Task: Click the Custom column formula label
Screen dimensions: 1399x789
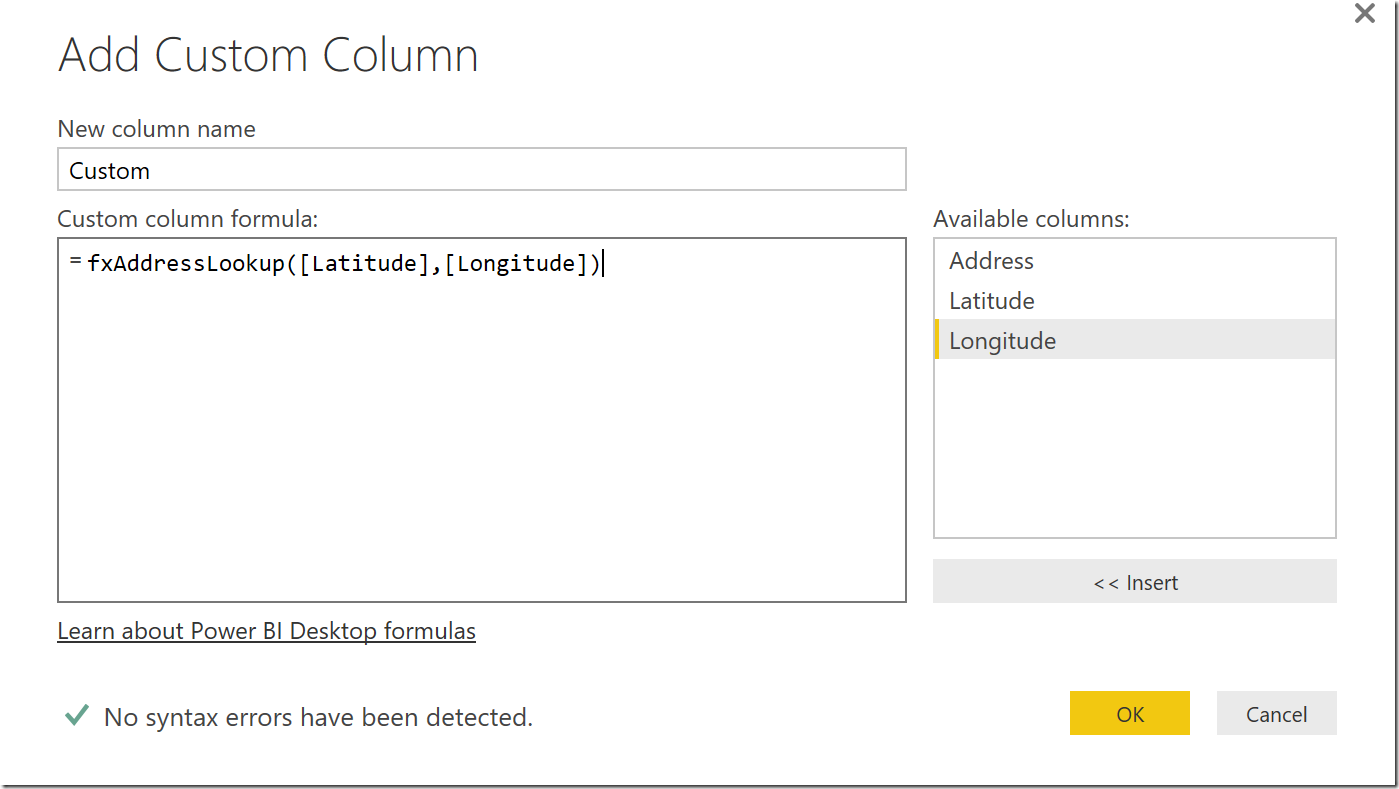Action: click(187, 219)
